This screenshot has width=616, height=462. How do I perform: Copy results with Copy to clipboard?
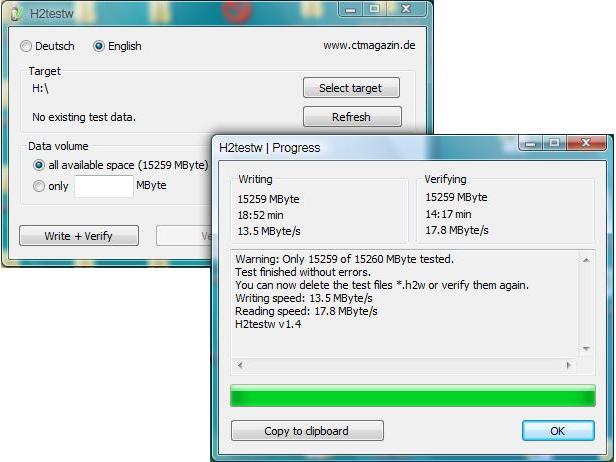point(307,431)
